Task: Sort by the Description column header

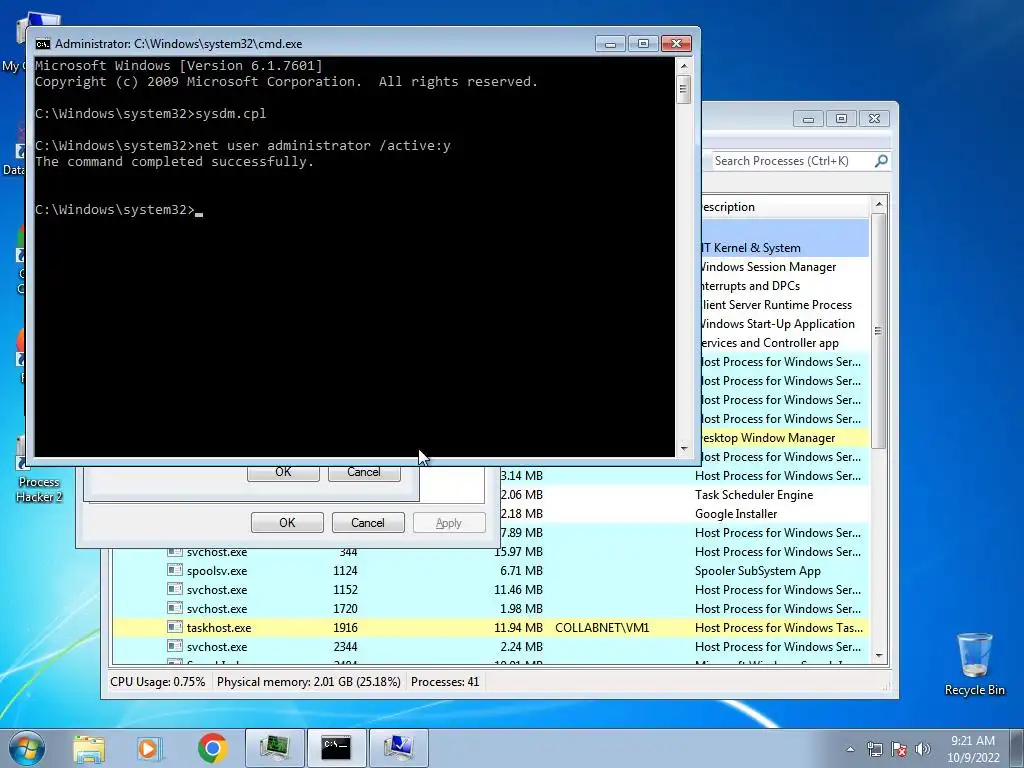Action: (784, 207)
